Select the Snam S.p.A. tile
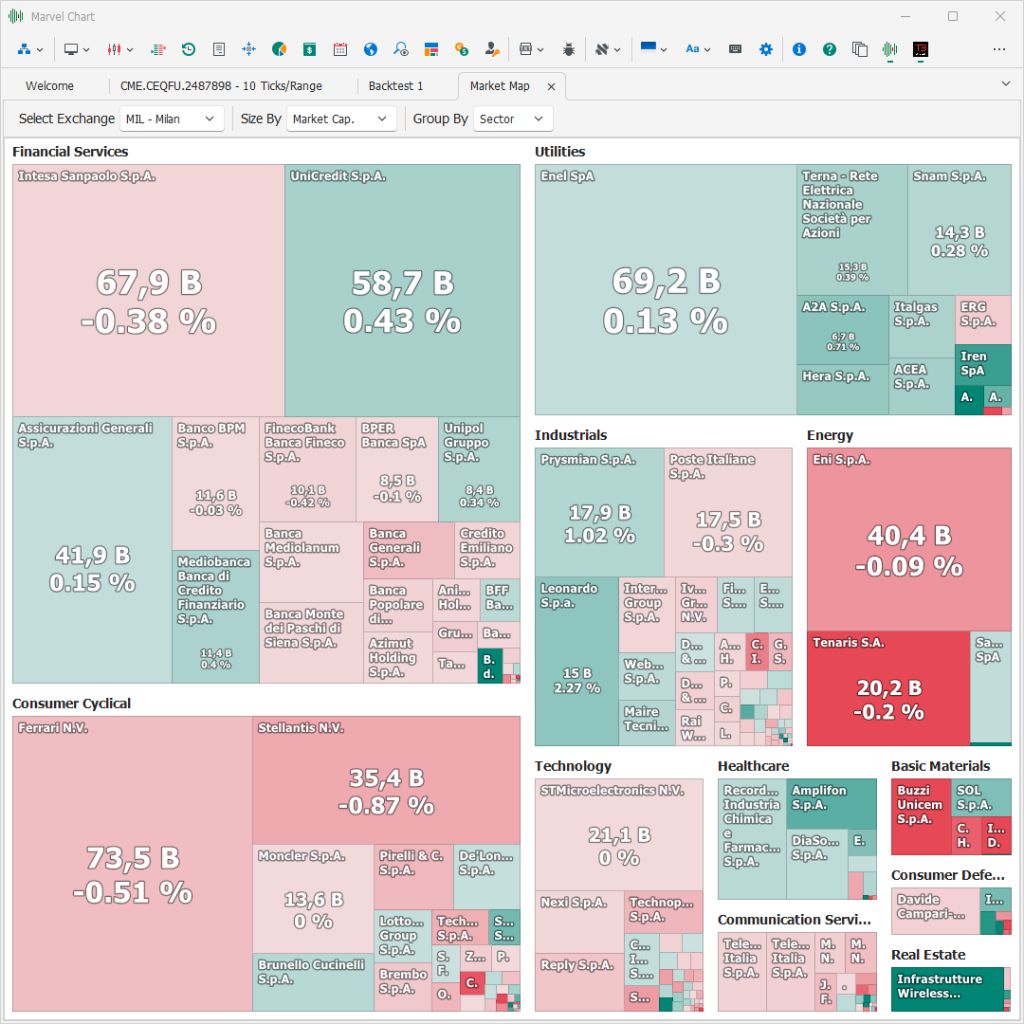This screenshot has height=1024, width=1024. coord(959,230)
